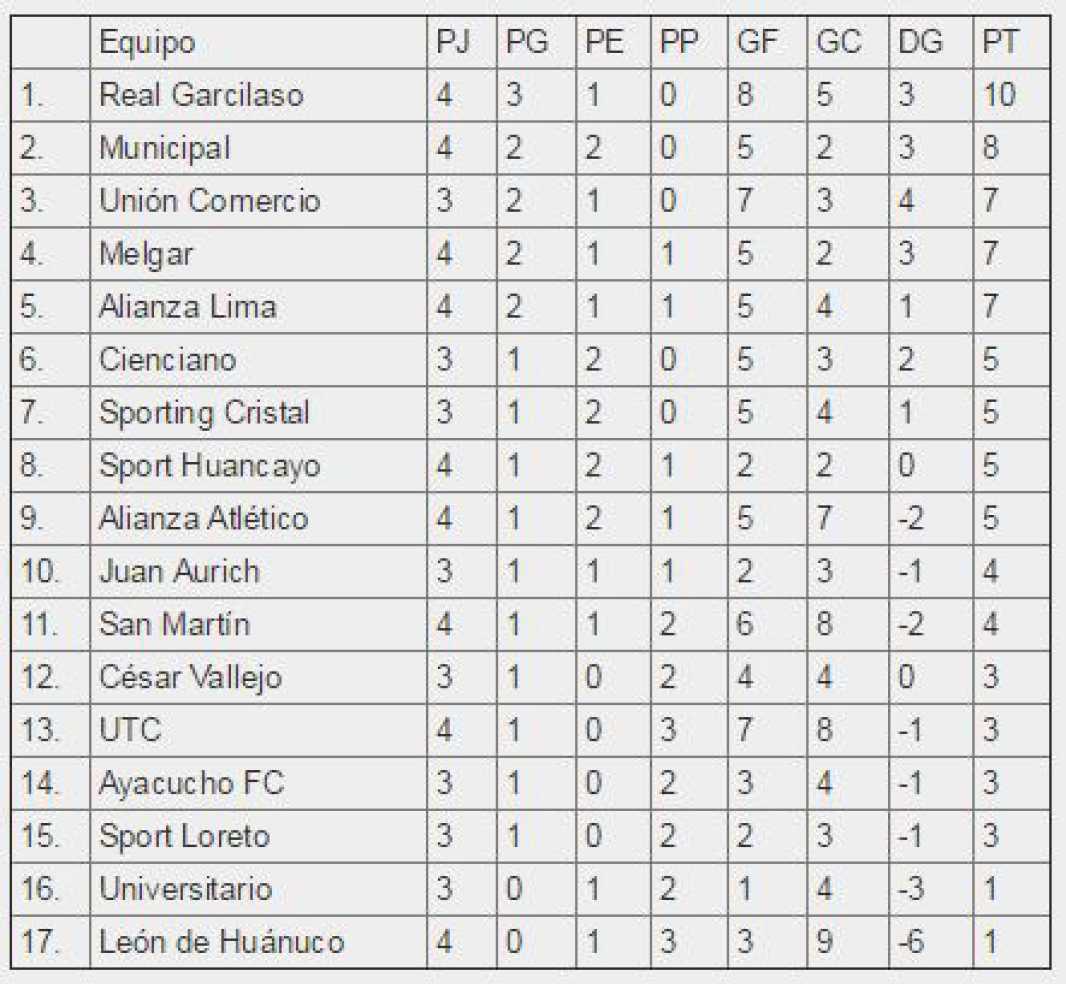
Task: Click Real Garcilaso's 10 points cell
Action: pyautogui.click(x=1000, y=95)
